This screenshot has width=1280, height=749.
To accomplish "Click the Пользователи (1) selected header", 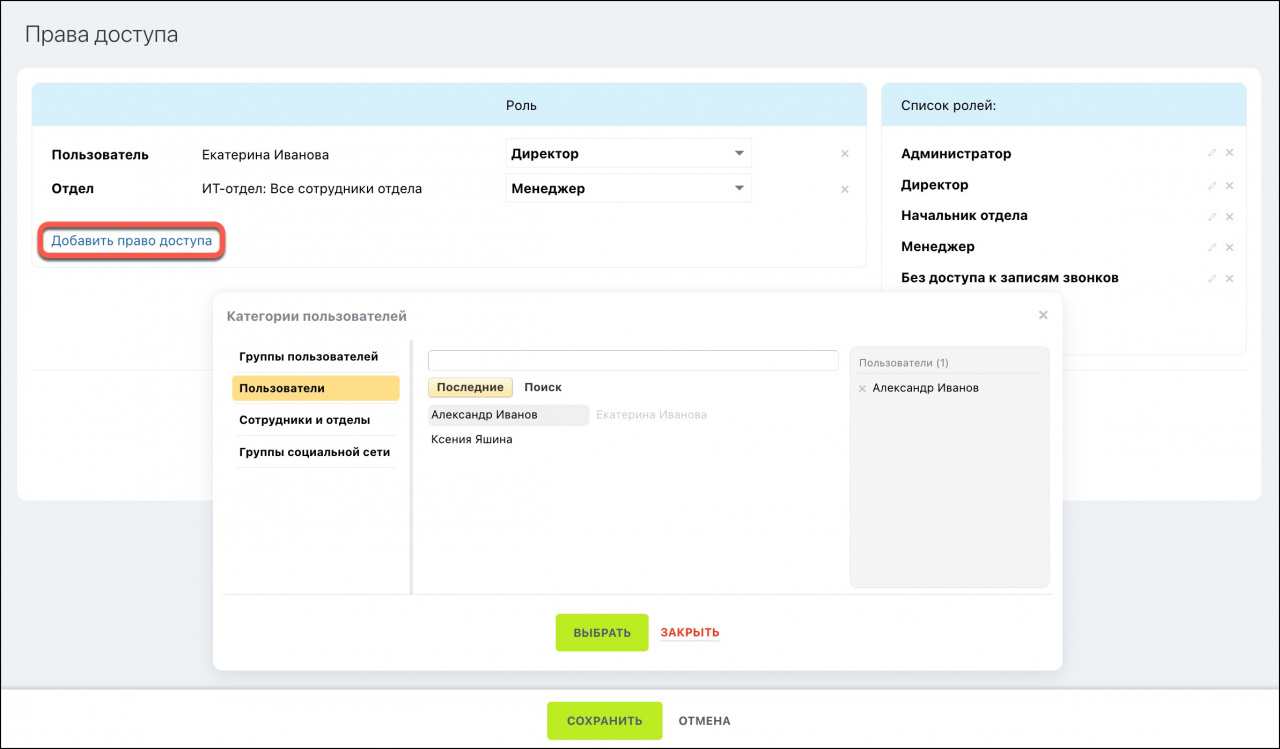I will (904, 363).
